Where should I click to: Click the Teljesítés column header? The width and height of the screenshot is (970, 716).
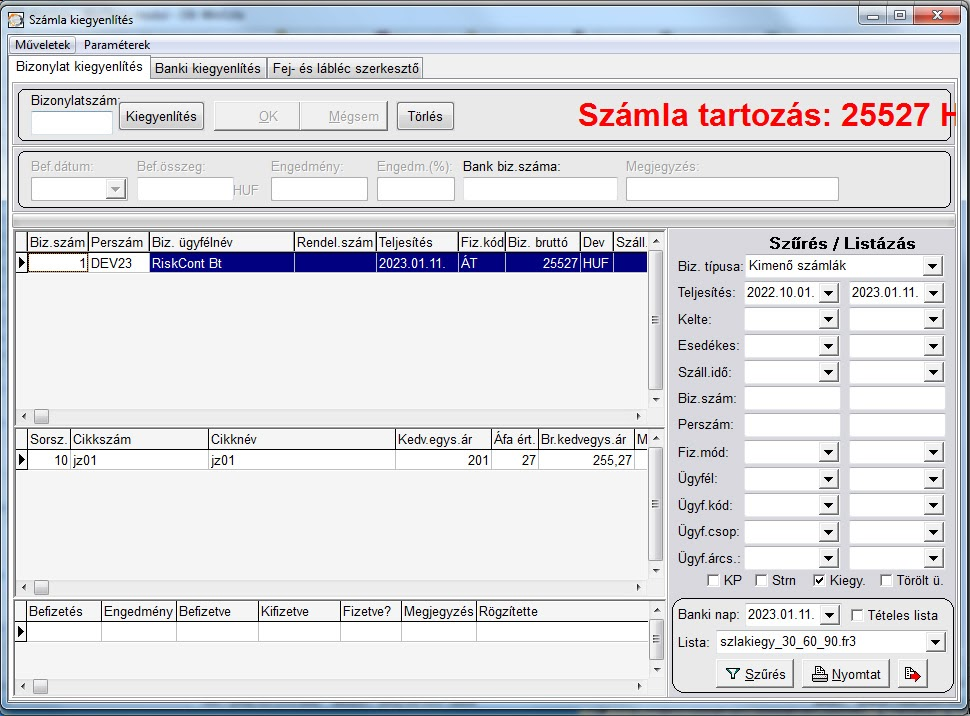[x=417, y=243]
